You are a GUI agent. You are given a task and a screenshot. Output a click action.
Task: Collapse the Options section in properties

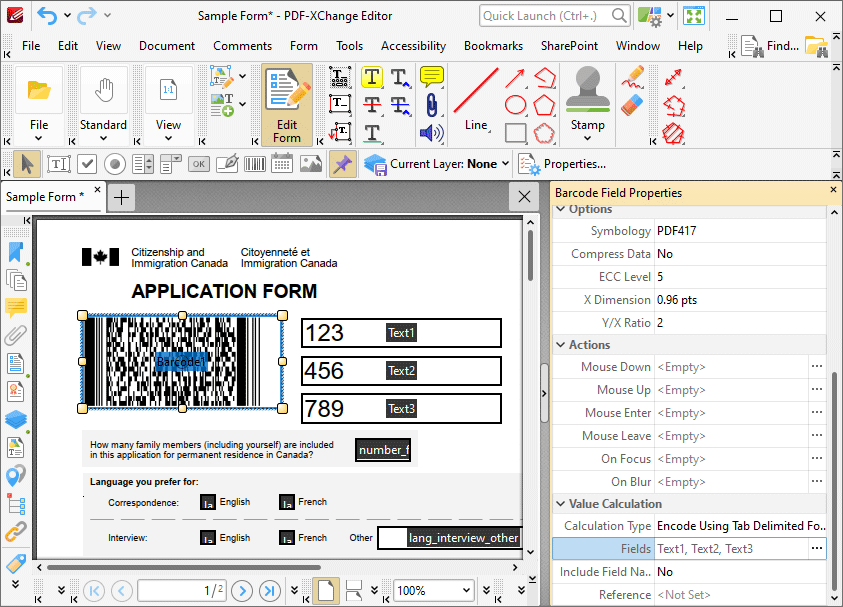click(561, 209)
